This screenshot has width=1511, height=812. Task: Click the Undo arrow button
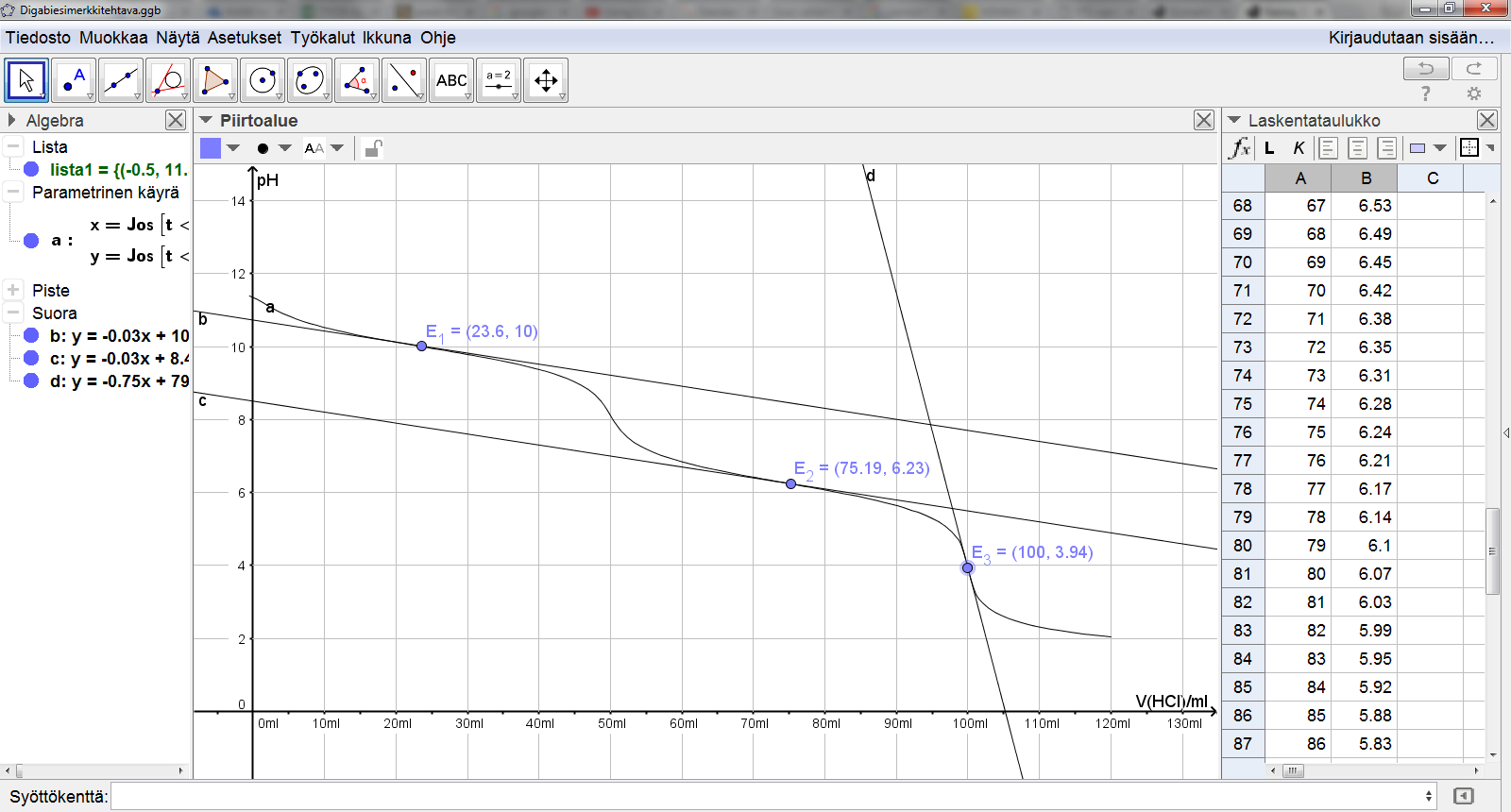(x=1426, y=68)
